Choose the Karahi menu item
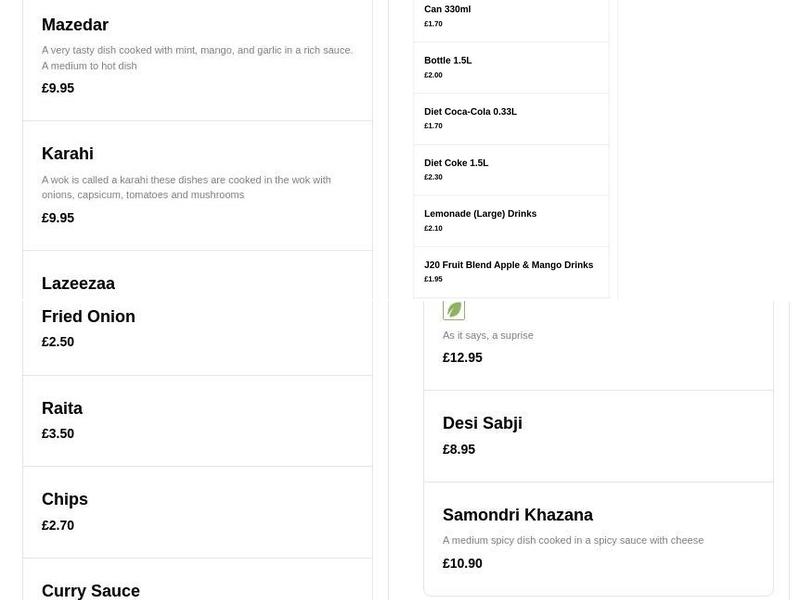The width and height of the screenshot is (800, 600). [x=68, y=154]
